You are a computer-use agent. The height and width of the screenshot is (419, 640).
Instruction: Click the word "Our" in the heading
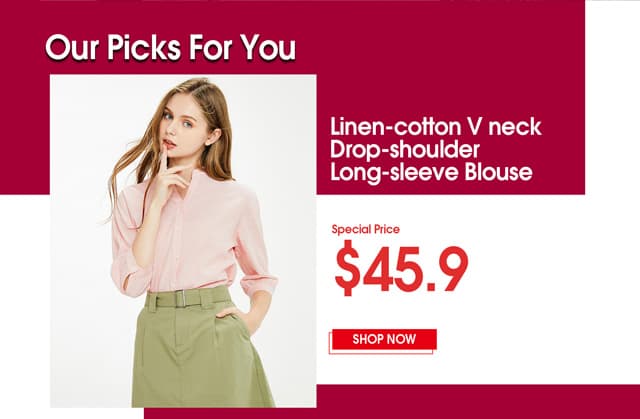72,47
